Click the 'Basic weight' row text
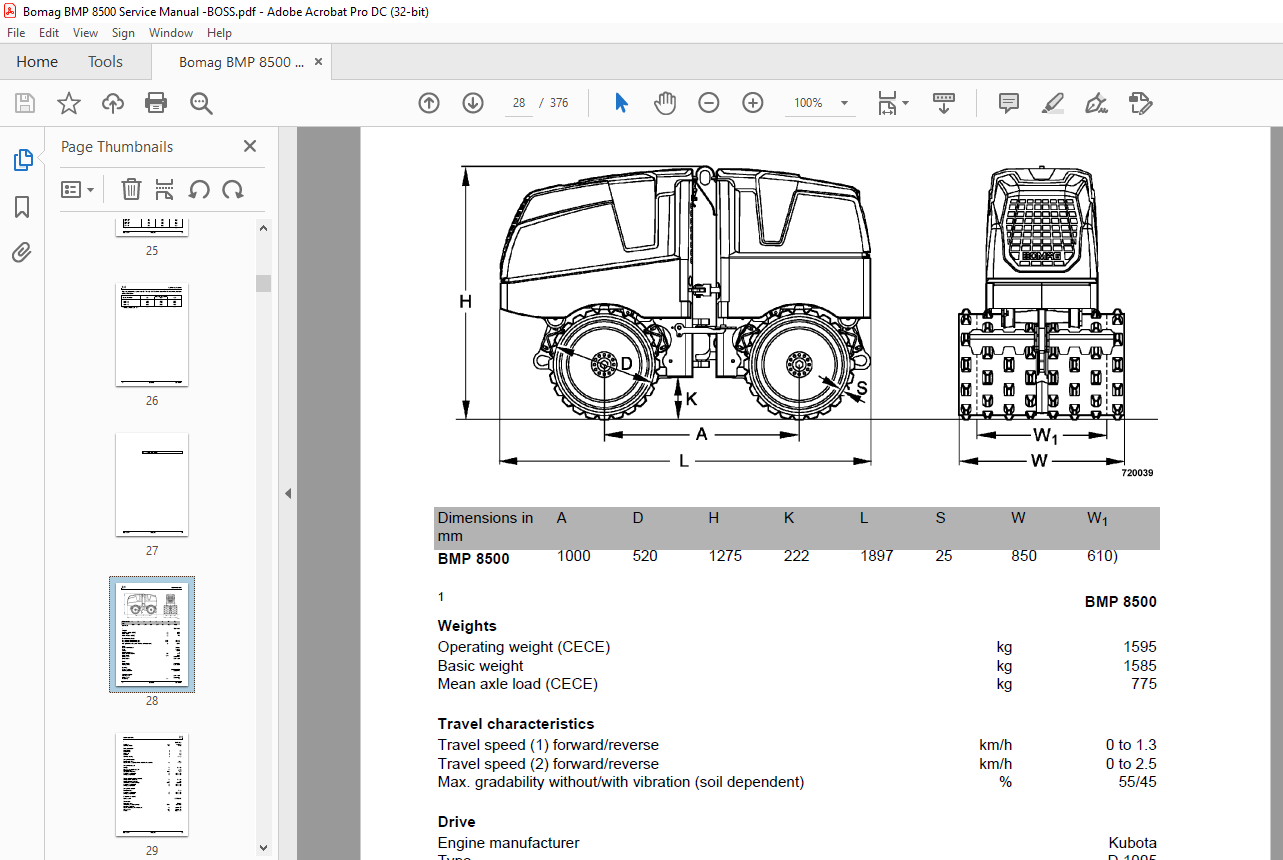The image size is (1283, 860). point(480,666)
